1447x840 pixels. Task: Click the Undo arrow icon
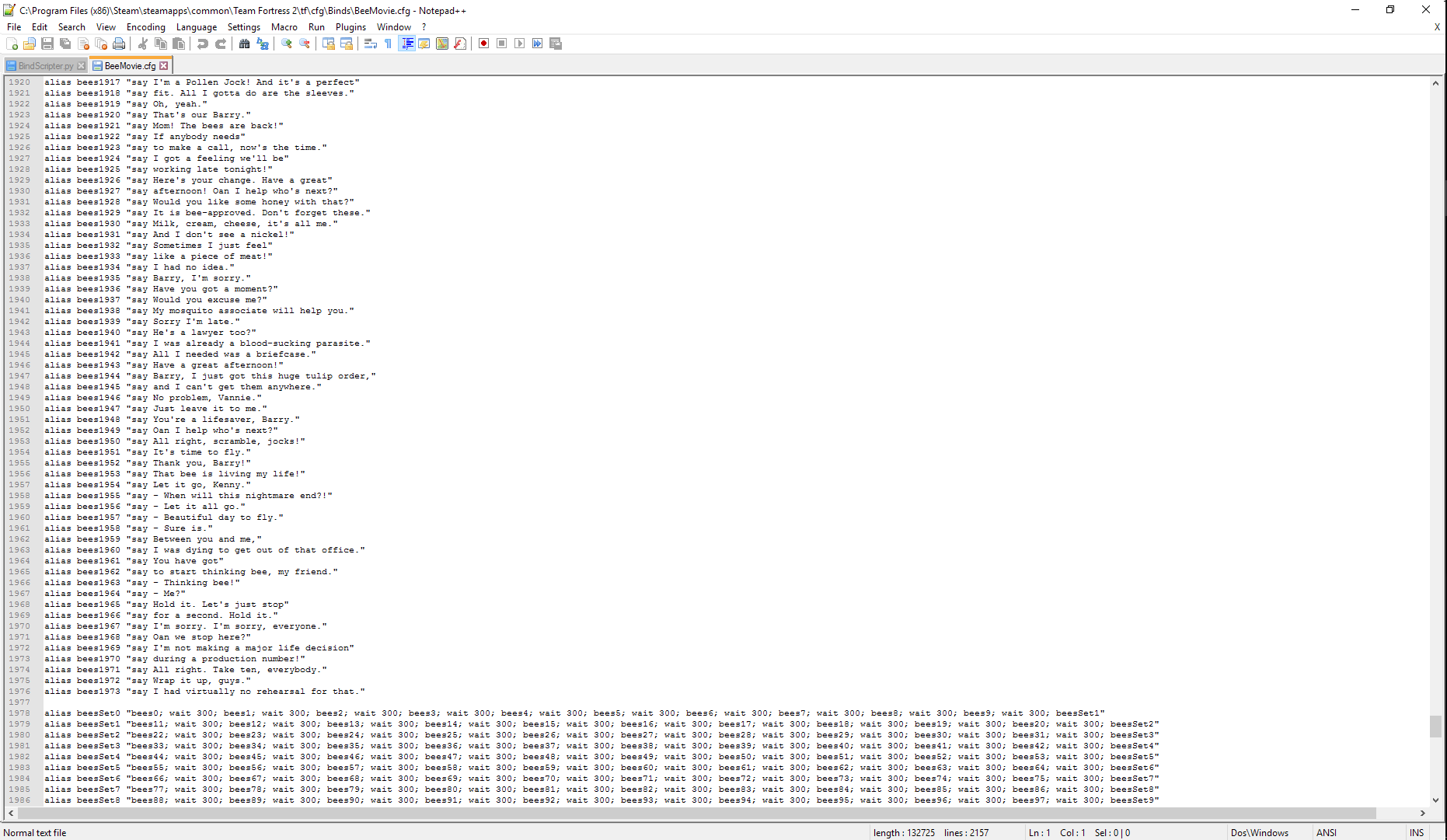pos(203,44)
